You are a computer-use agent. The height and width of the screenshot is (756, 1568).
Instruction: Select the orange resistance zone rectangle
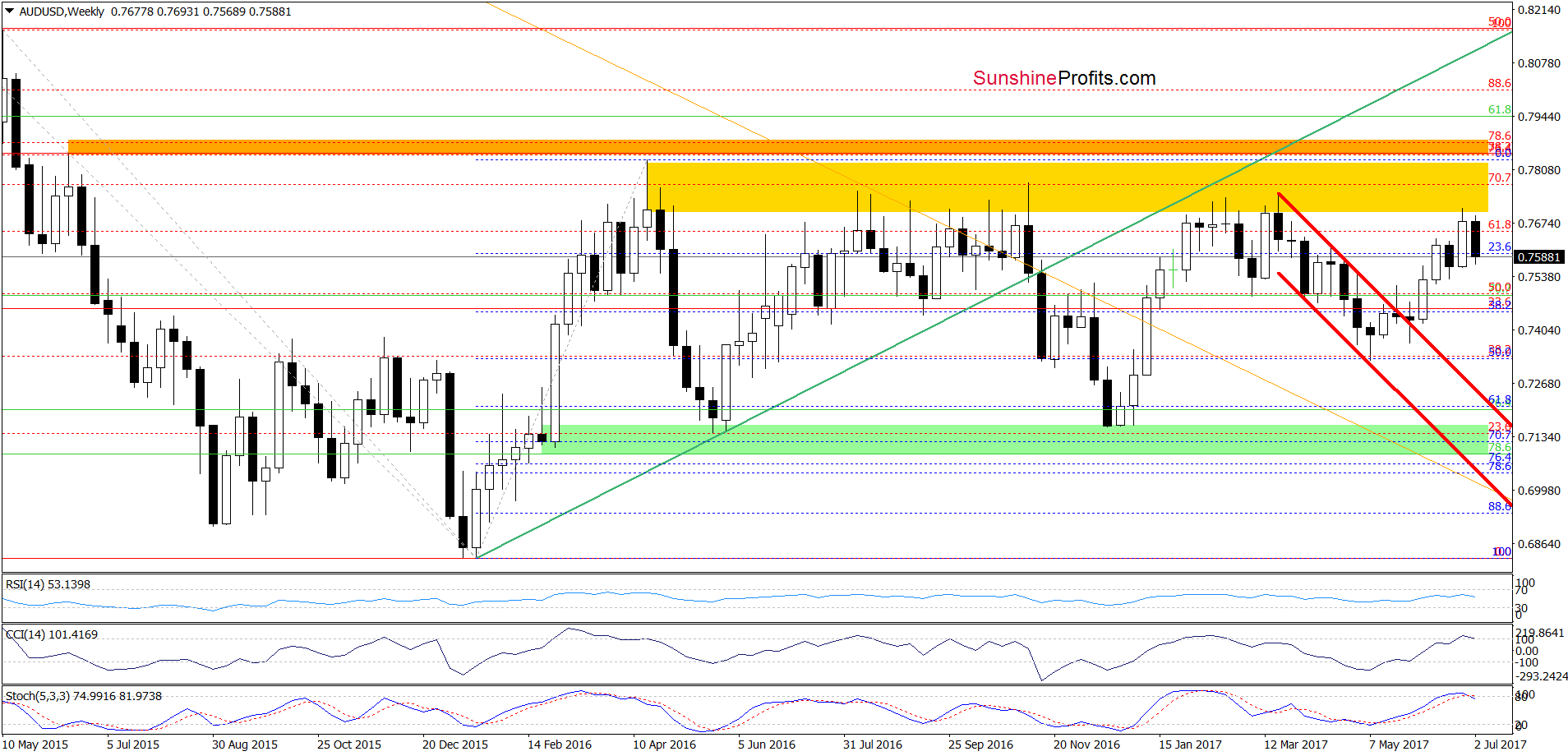coord(778,146)
